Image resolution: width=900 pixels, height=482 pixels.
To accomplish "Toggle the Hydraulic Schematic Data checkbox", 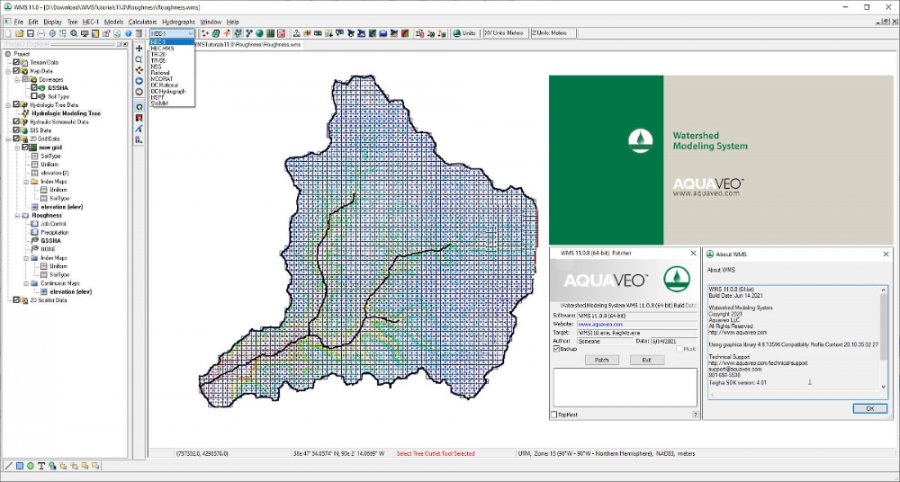I will (16, 122).
